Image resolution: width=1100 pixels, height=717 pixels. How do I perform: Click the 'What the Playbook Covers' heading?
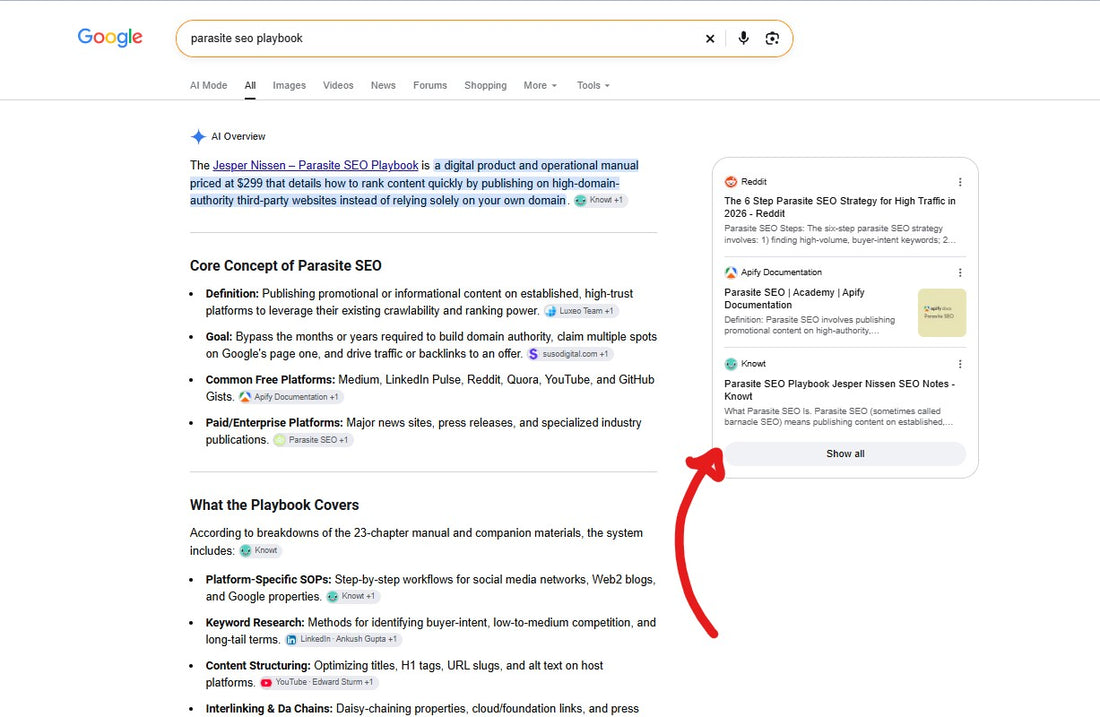pyautogui.click(x=274, y=505)
